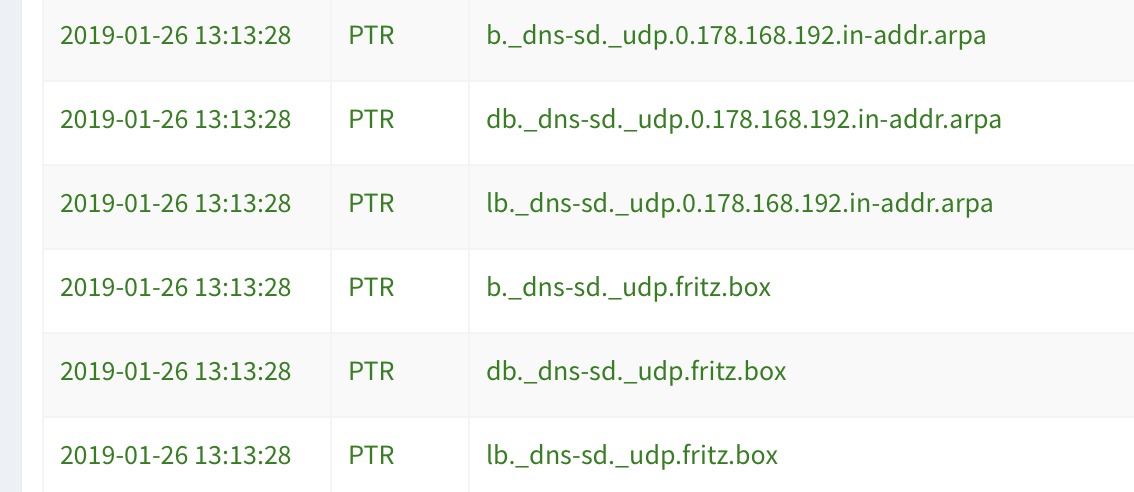This screenshot has height=492, width=1134.
Task: Select timestamp of the db._dns-sd._udp.0.178.168.192.in-addr.arpa query
Action: coord(176,120)
